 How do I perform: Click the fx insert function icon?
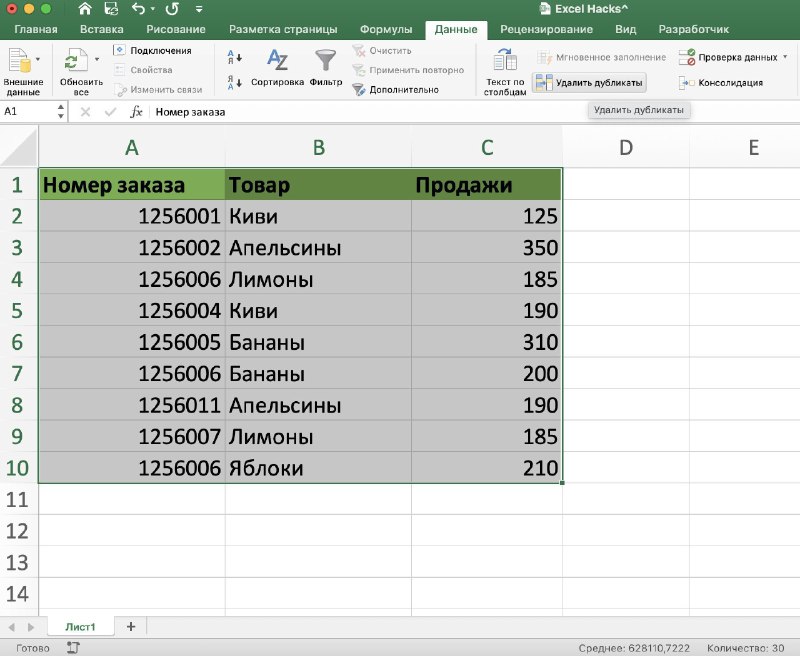coord(136,112)
